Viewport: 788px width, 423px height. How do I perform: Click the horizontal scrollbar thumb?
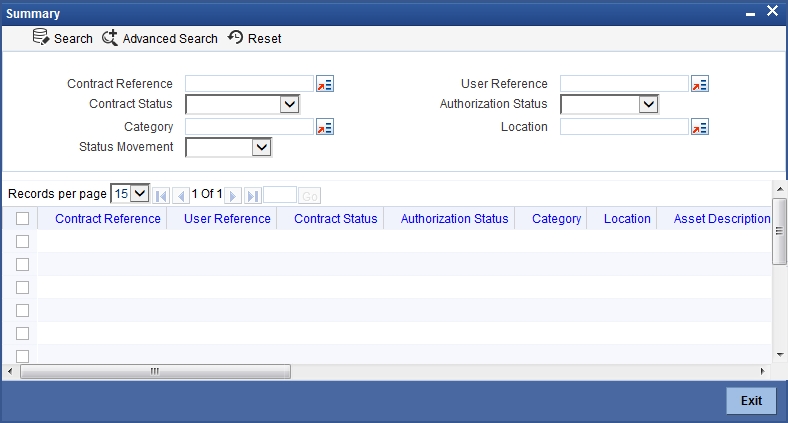tap(155, 371)
